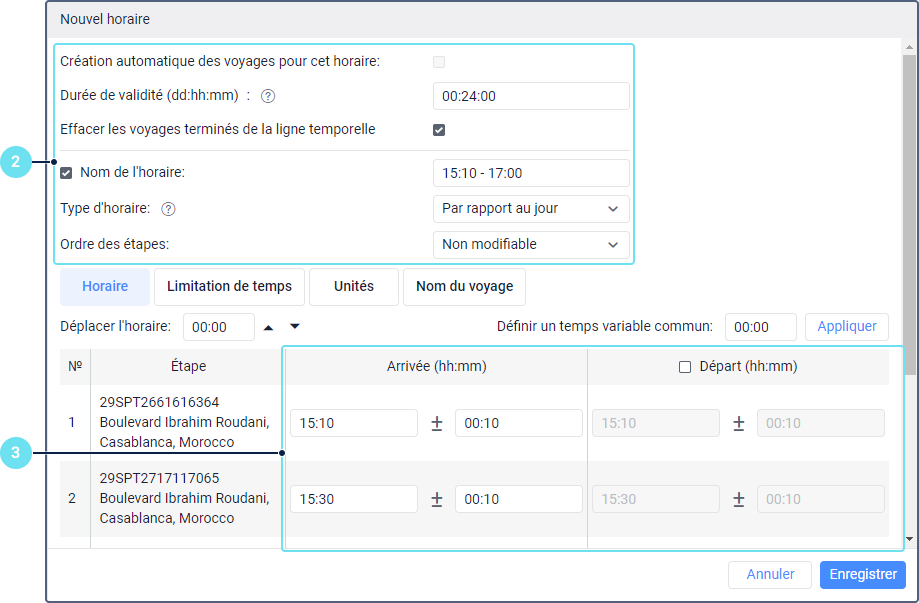Click Appliquer button

847,327
